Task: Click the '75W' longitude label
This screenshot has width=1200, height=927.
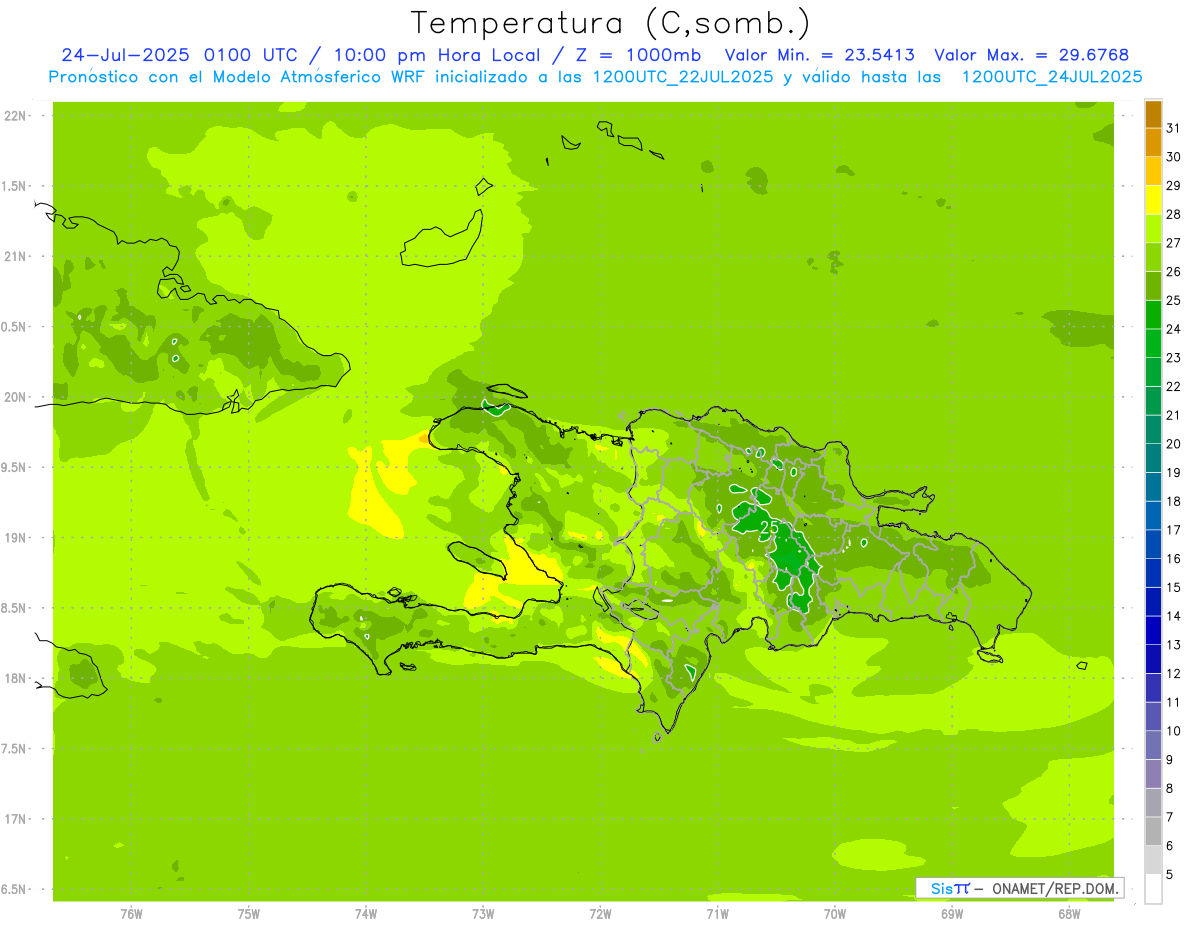Action: [x=249, y=914]
